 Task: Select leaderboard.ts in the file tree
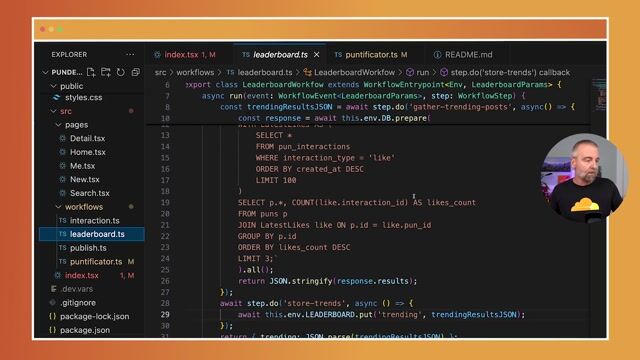[x=92, y=234]
